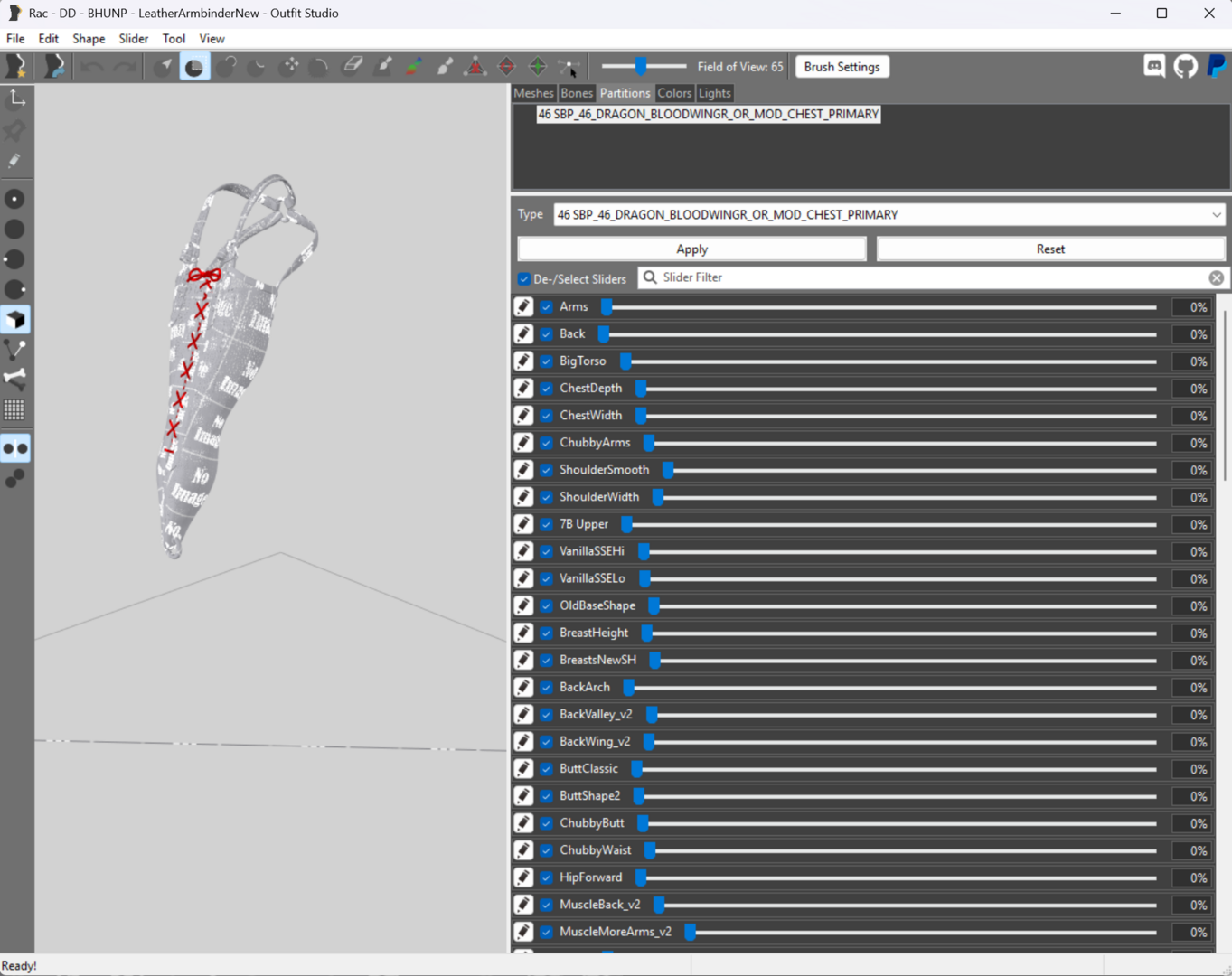Open the PayPal donate icon
Image resolution: width=1232 pixels, height=976 pixels.
tap(1217, 66)
